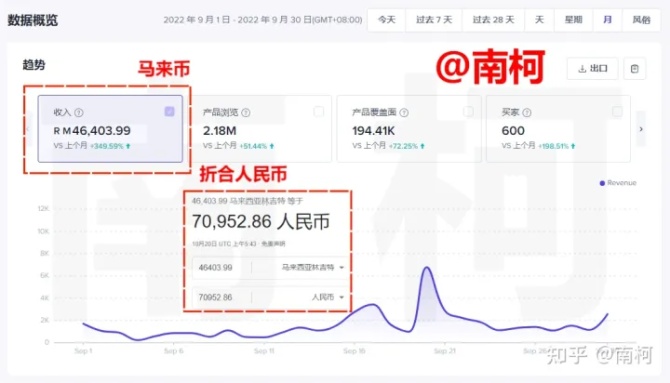Click the Sep 21 axis label
This screenshot has width=670, height=383.
445,351
